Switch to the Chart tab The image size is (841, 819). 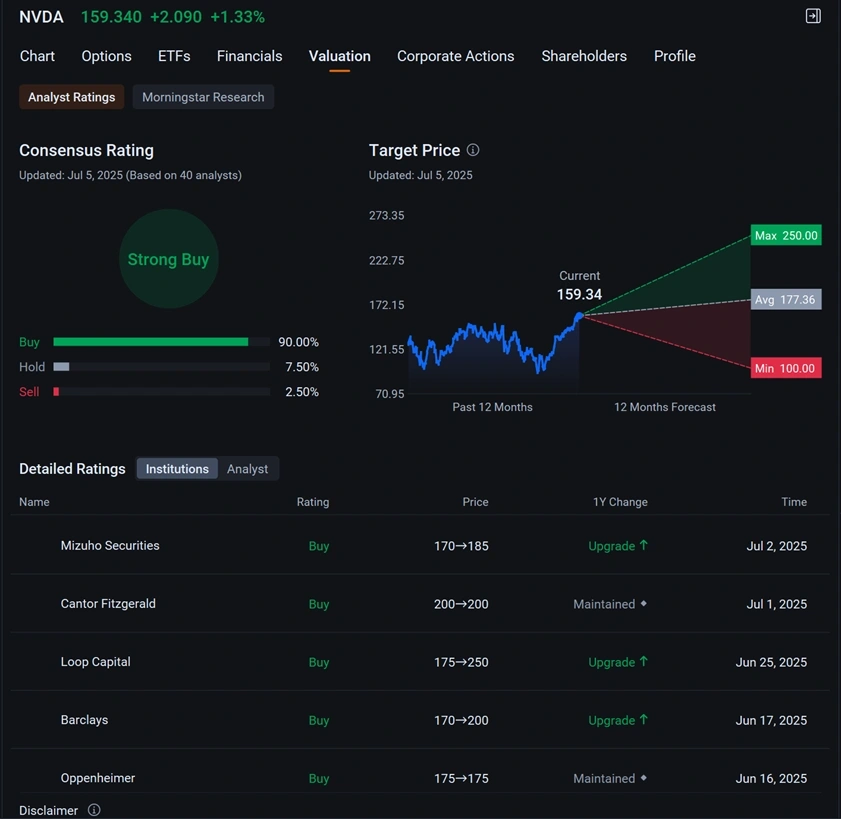coord(37,56)
